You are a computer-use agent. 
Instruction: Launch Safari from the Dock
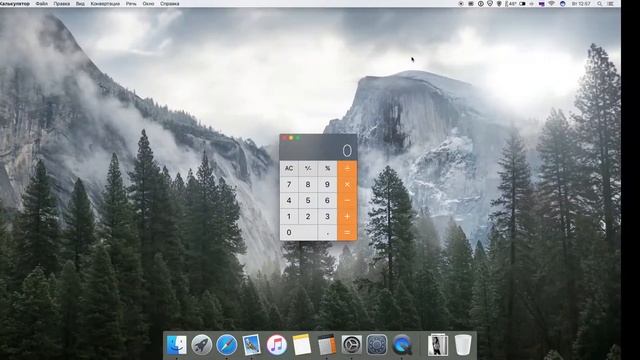227,345
